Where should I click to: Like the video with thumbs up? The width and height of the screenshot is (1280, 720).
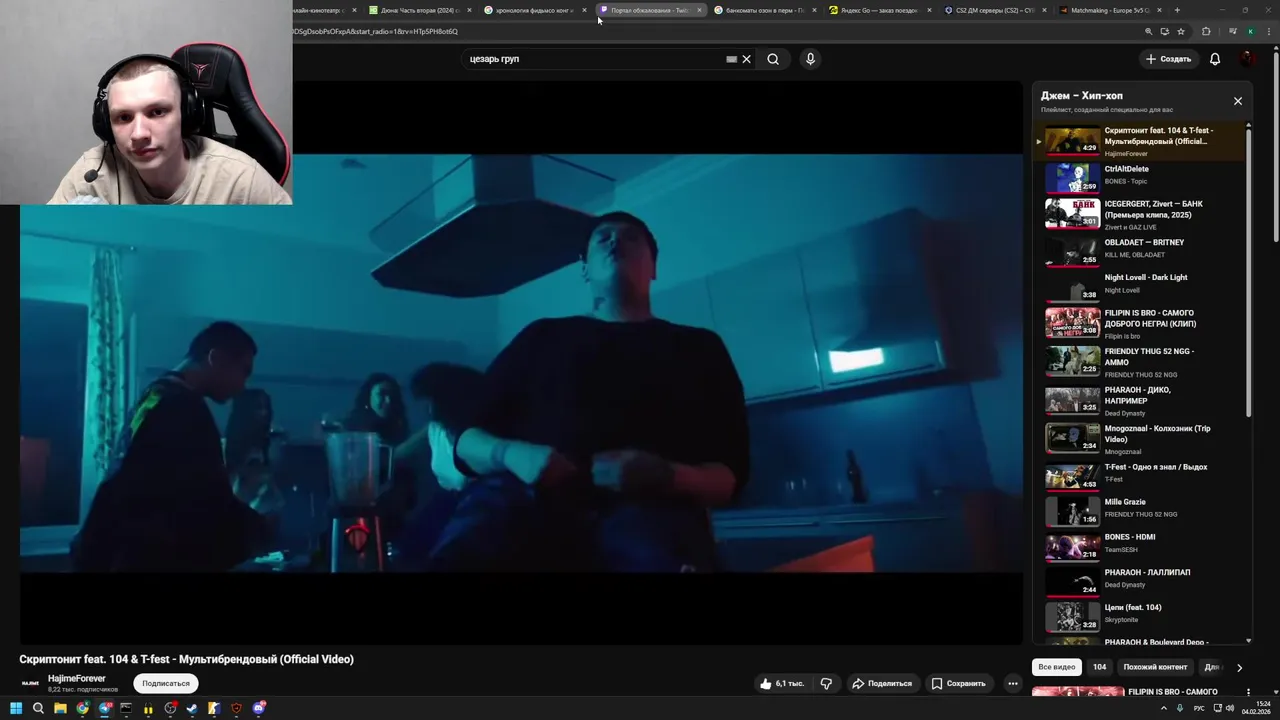(x=782, y=684)
